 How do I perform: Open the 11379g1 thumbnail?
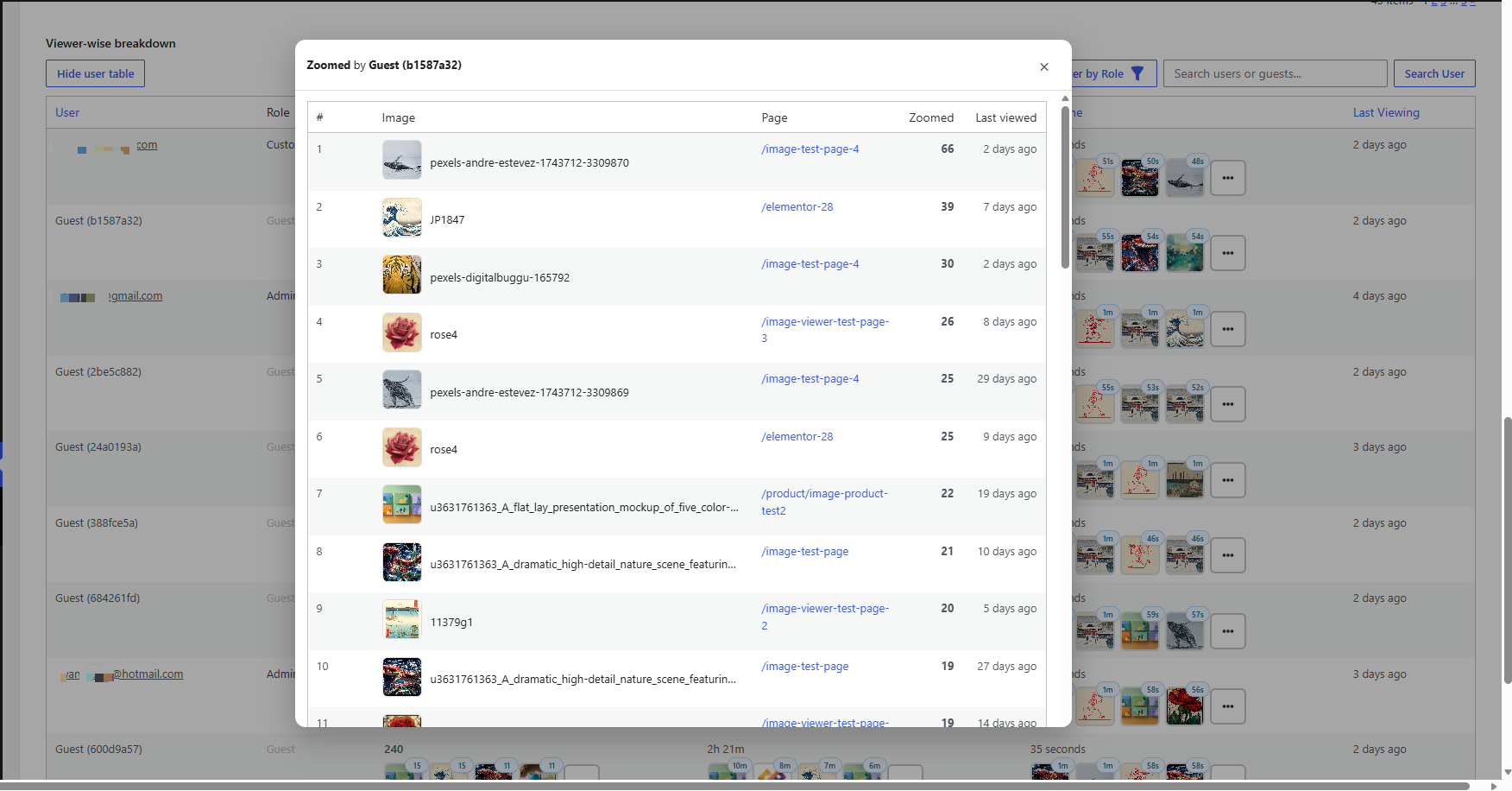tap(402, 619)
